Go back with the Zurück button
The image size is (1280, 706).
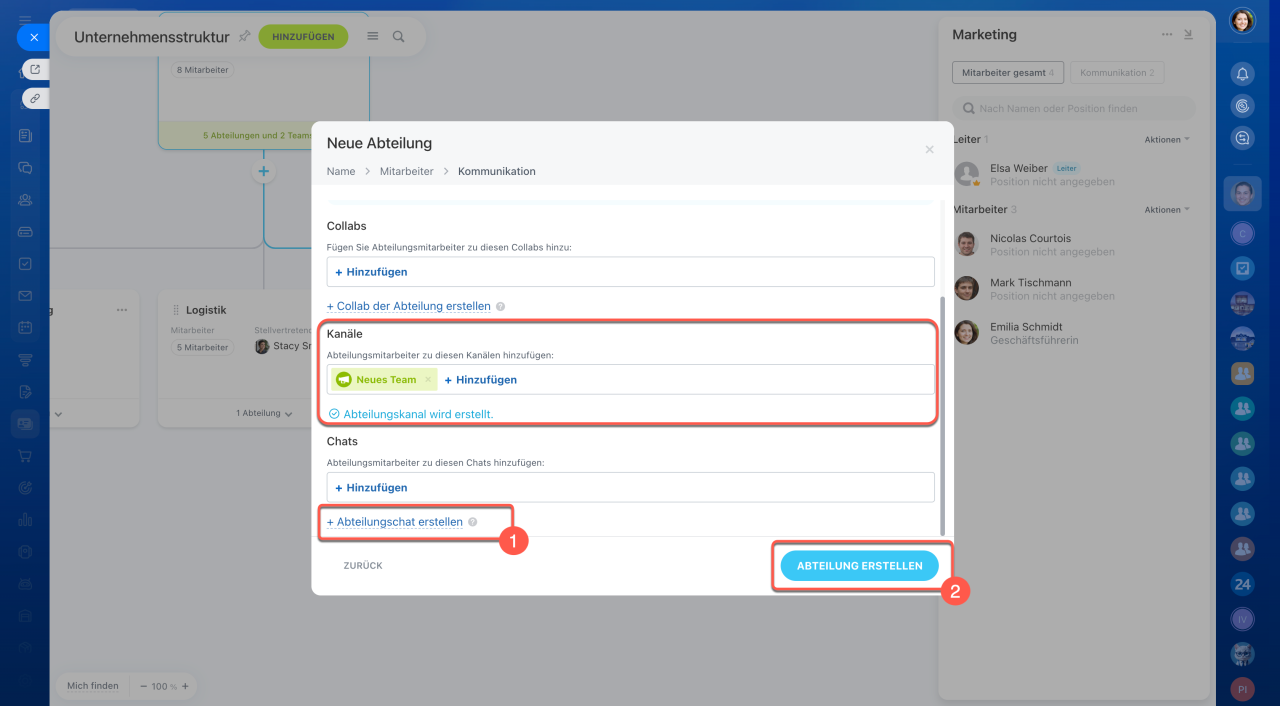coord(363,566)
